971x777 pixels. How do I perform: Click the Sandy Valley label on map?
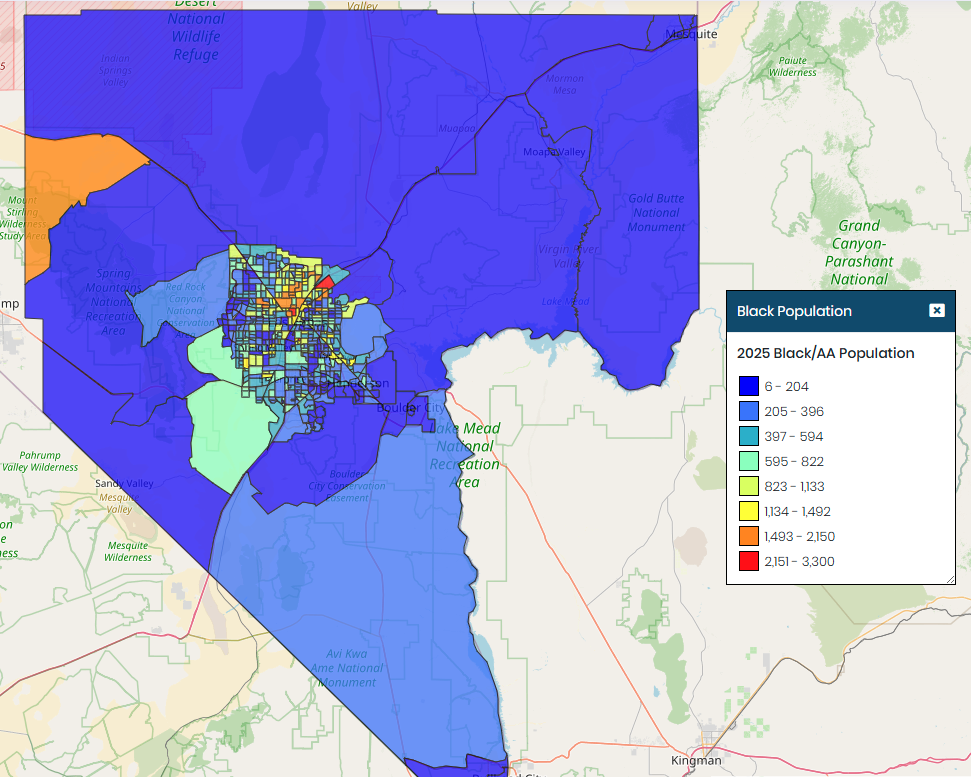124,483
